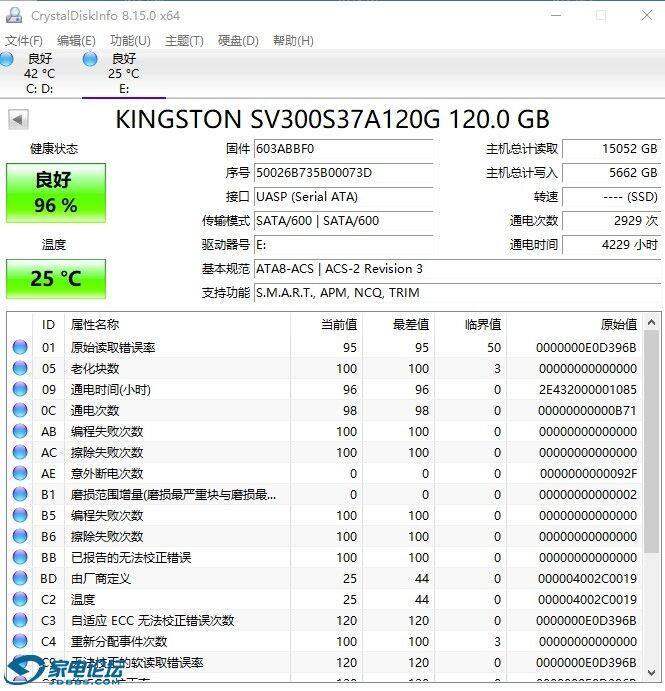The image size is (665, 691).
Task: Click the status orb for C4 重新分配事件次数
Action: [x=20, y=641]
